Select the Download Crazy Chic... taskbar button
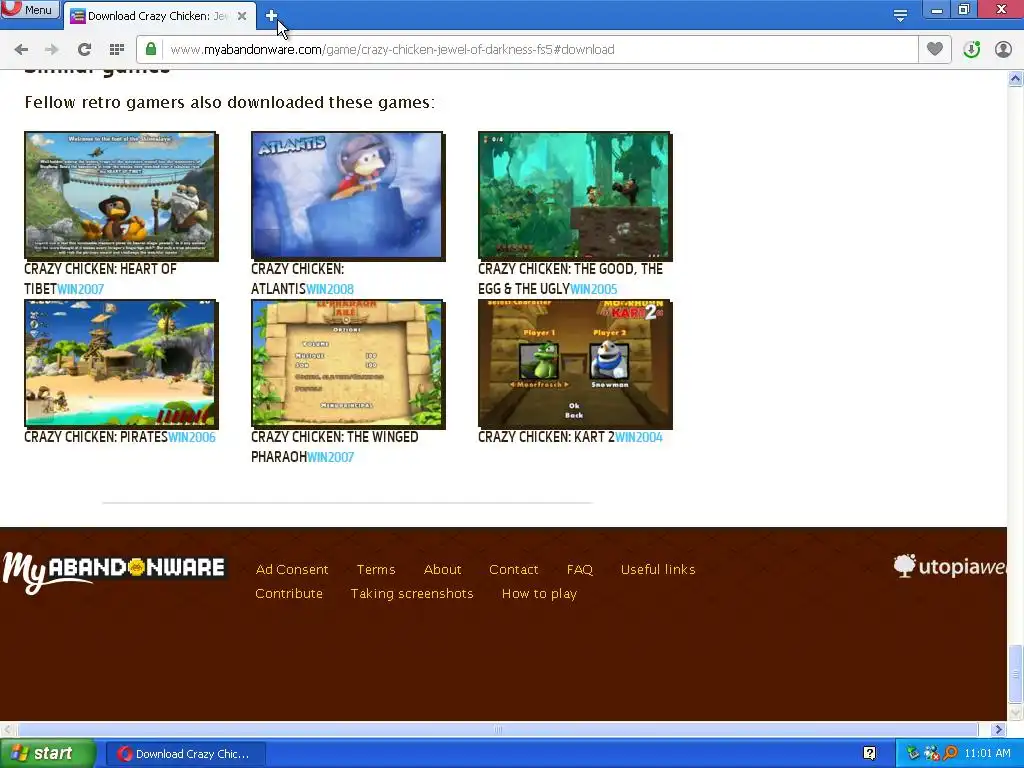 (185, 754)
